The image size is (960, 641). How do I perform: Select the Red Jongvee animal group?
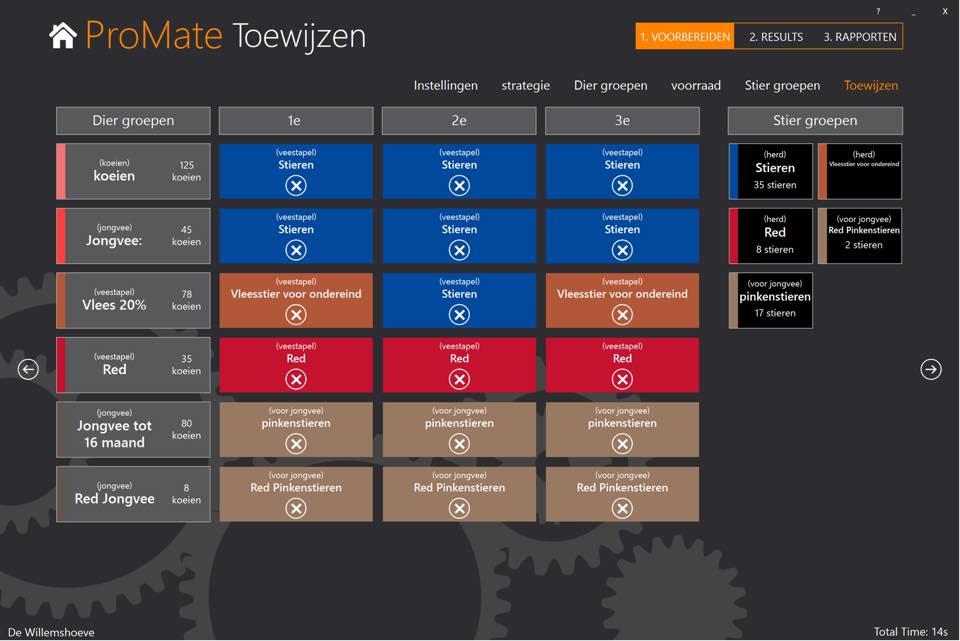[133, 494]
